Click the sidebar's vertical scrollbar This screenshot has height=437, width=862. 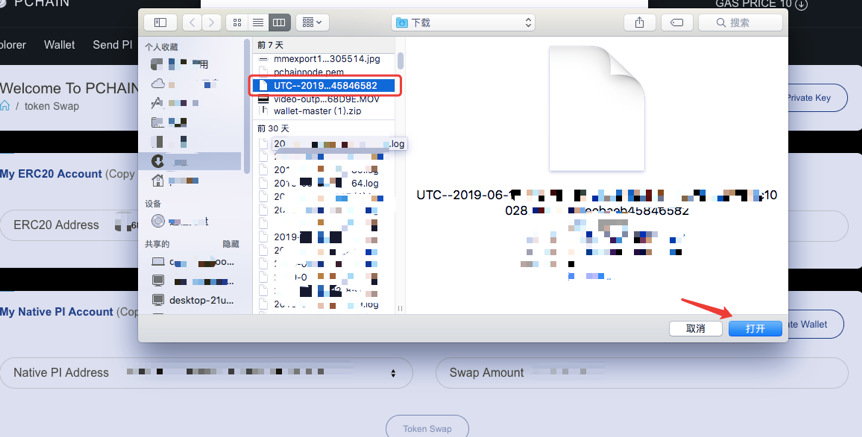247,106
